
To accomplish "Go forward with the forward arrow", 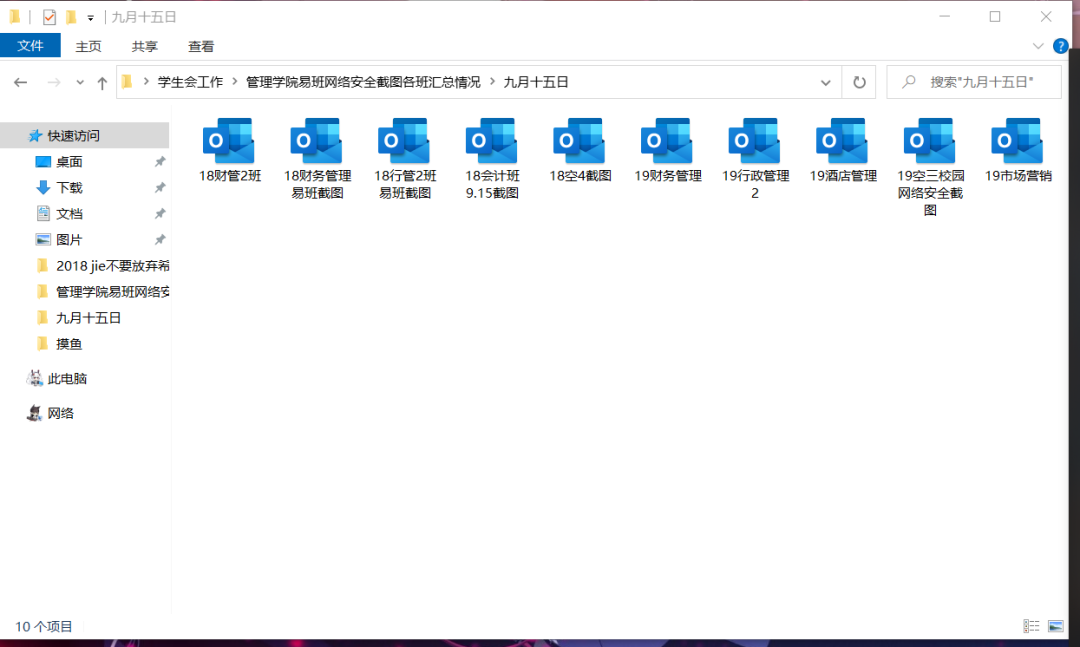I will (x=53, y=83).
